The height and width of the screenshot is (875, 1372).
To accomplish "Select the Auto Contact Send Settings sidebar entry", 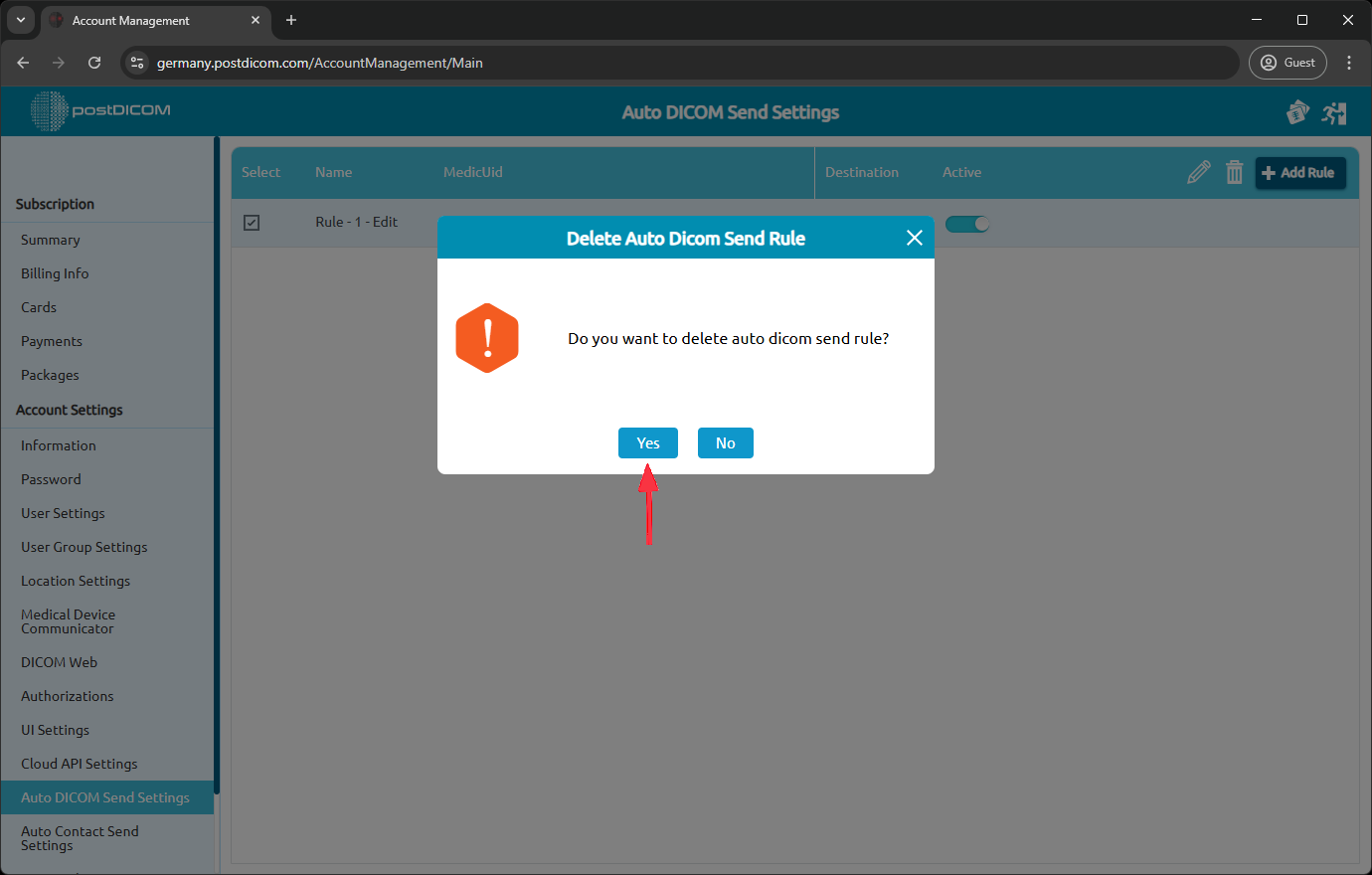I will 80,838.
